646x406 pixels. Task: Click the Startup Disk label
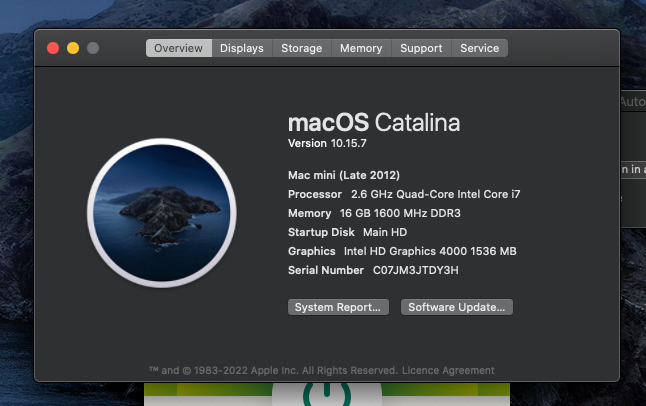tap(321, 232)
